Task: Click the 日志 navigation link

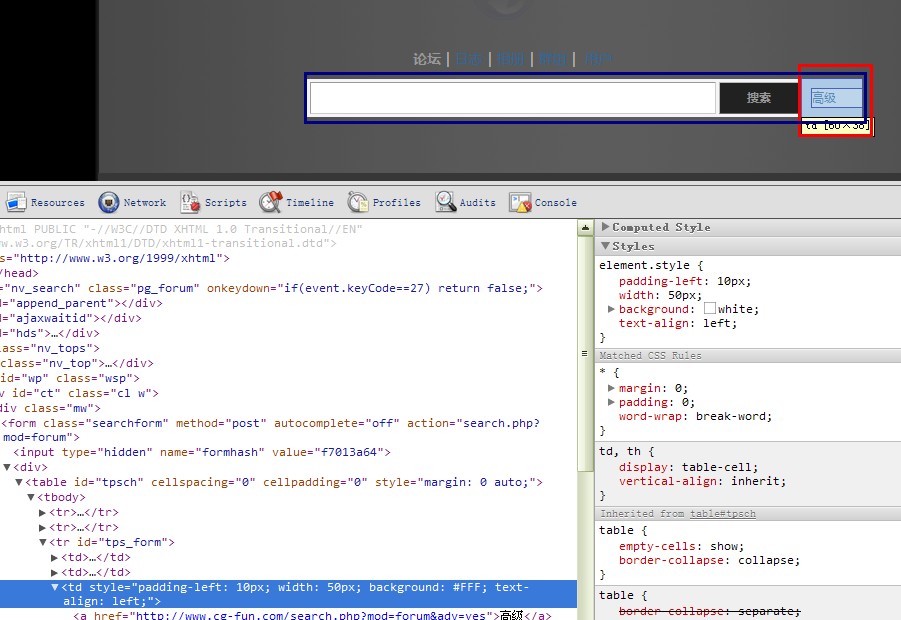Action: (x=468, y=59)
